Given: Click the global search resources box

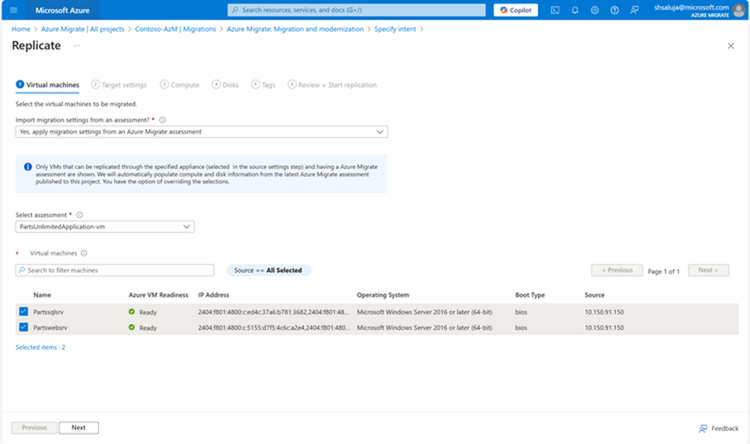Looking at the screenshot, I should coord(356,10).
